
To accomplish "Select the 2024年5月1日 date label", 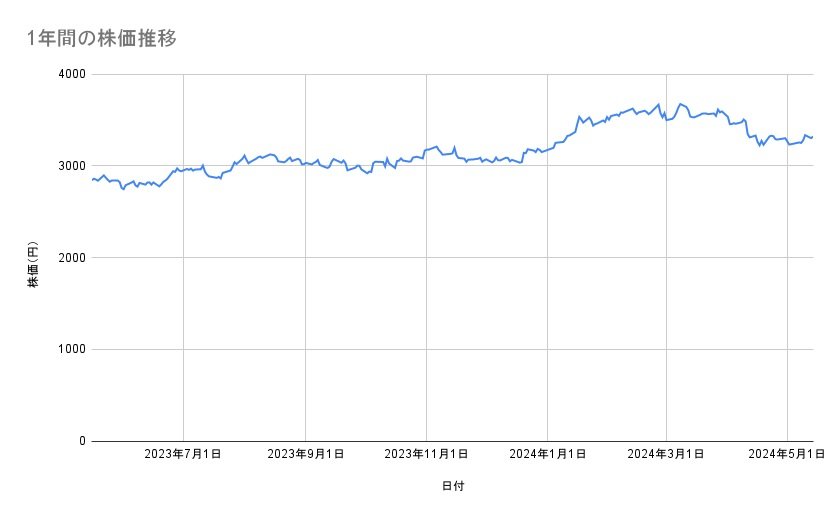I will (x=787, y=455).
